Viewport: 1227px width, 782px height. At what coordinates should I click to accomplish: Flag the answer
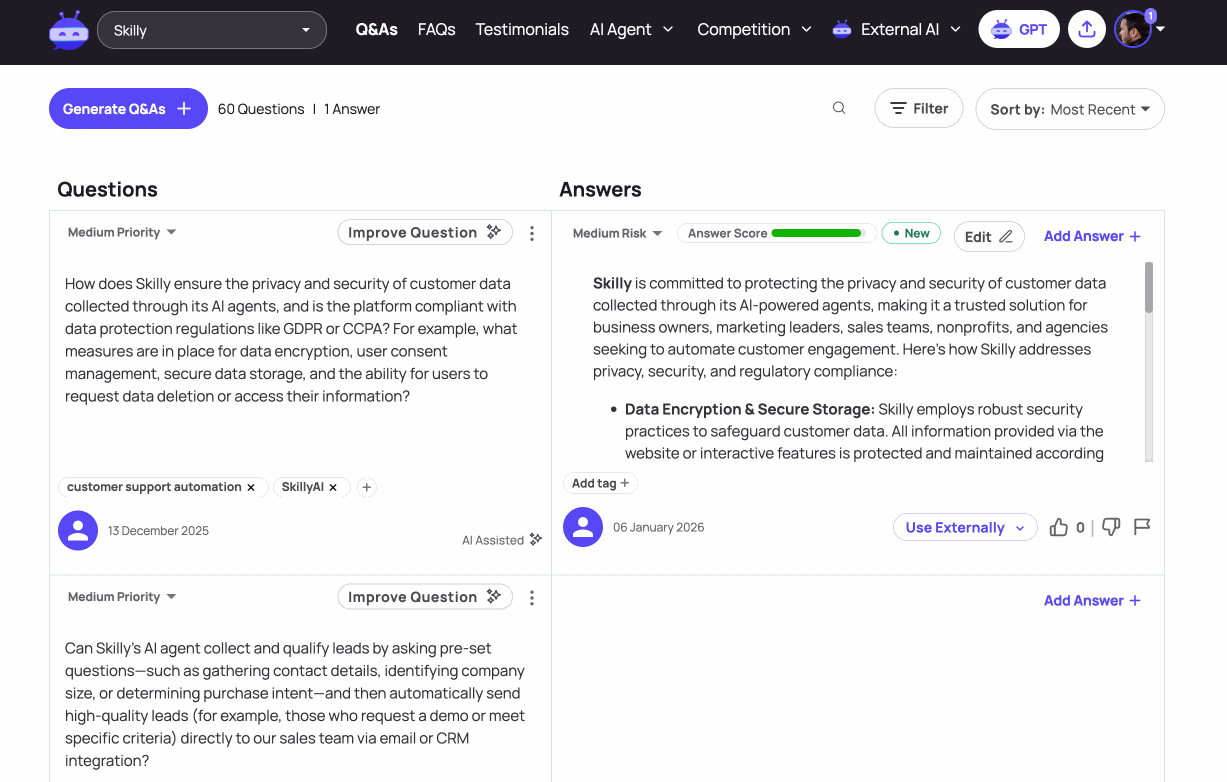click(1142, 527)
